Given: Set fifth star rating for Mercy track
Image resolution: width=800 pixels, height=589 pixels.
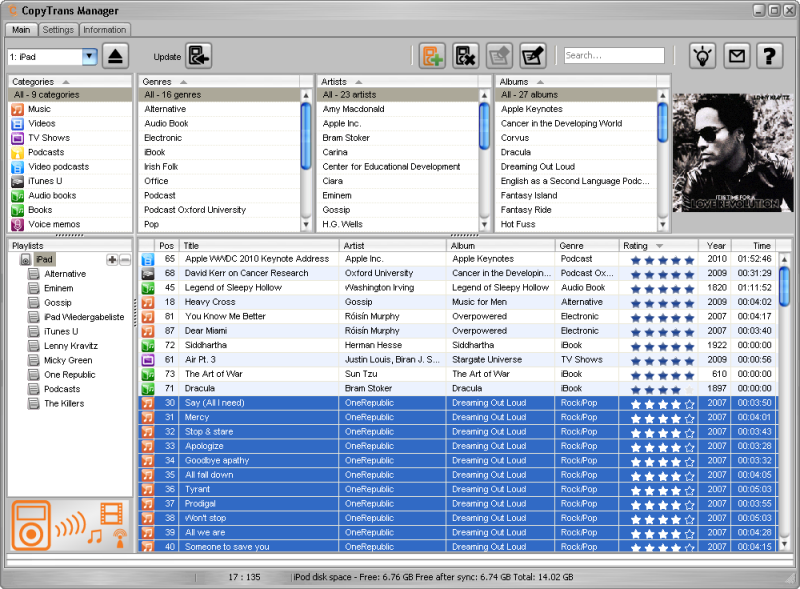Looking at the screenshot, I should 688,418.
